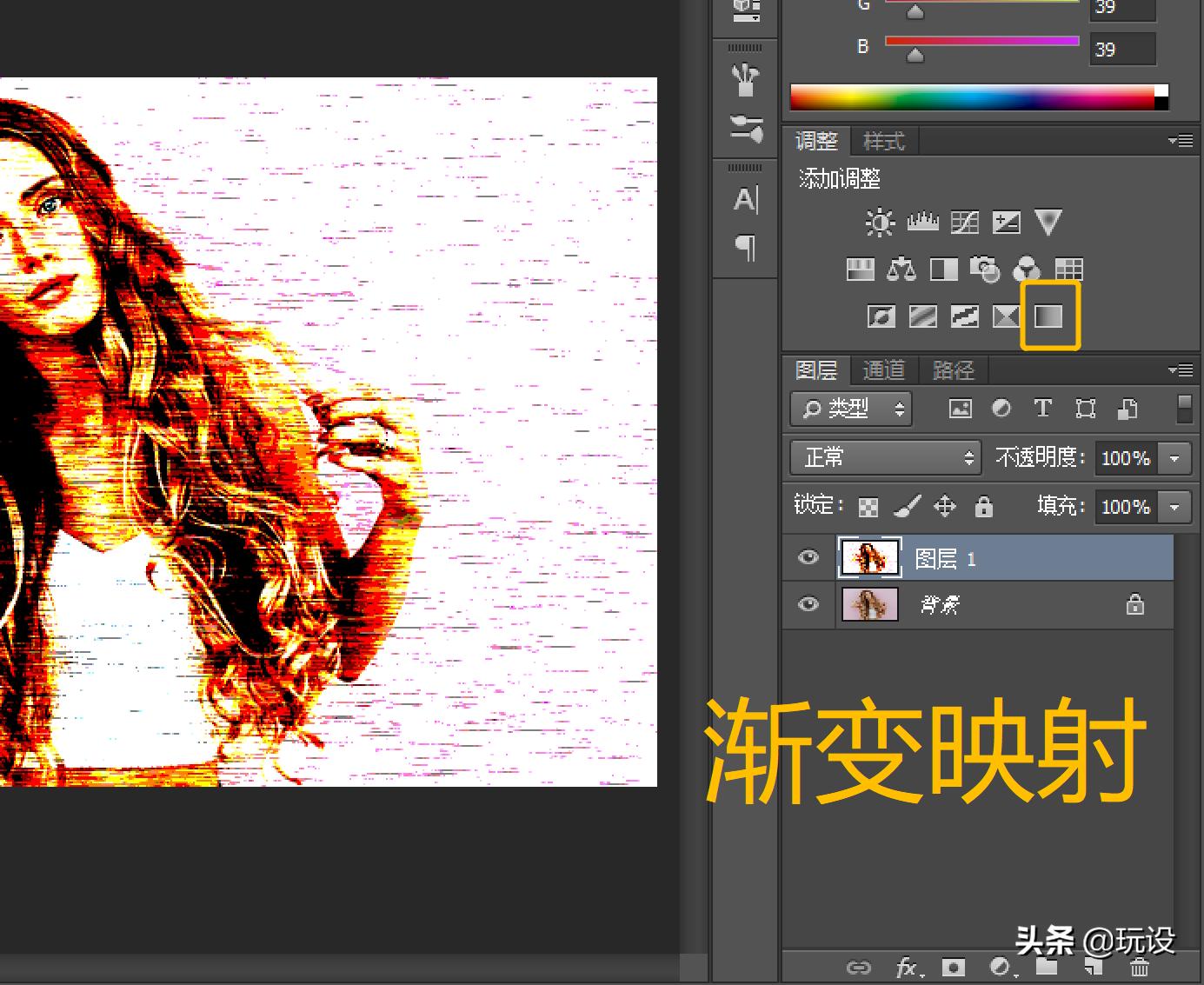The width and height of the screenshot is (1204, 985).
Task: Select the 背景 layer thumbnail
Action: tap(869, 604)
